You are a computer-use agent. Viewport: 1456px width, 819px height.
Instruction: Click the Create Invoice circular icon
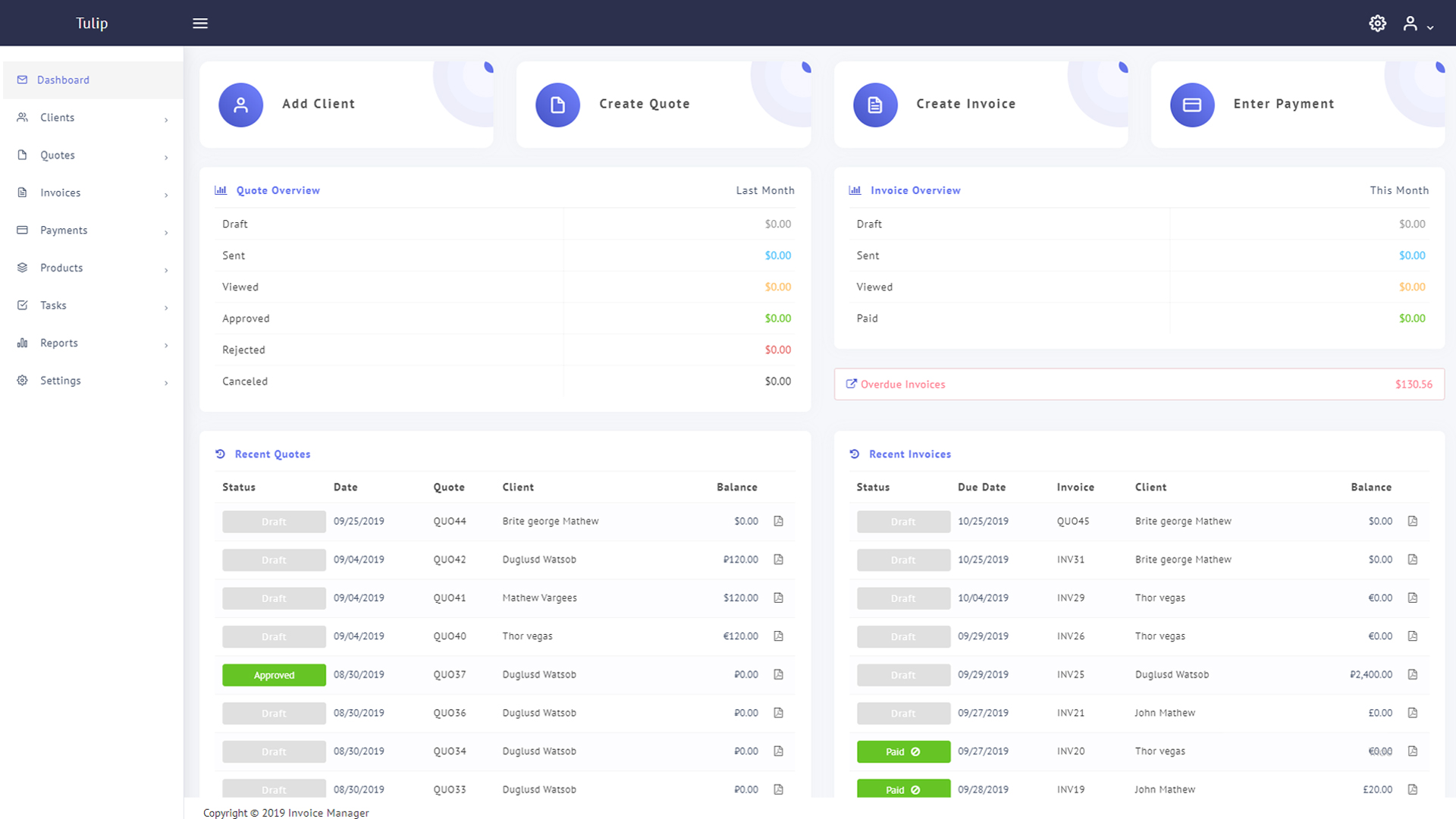(874, 105)
